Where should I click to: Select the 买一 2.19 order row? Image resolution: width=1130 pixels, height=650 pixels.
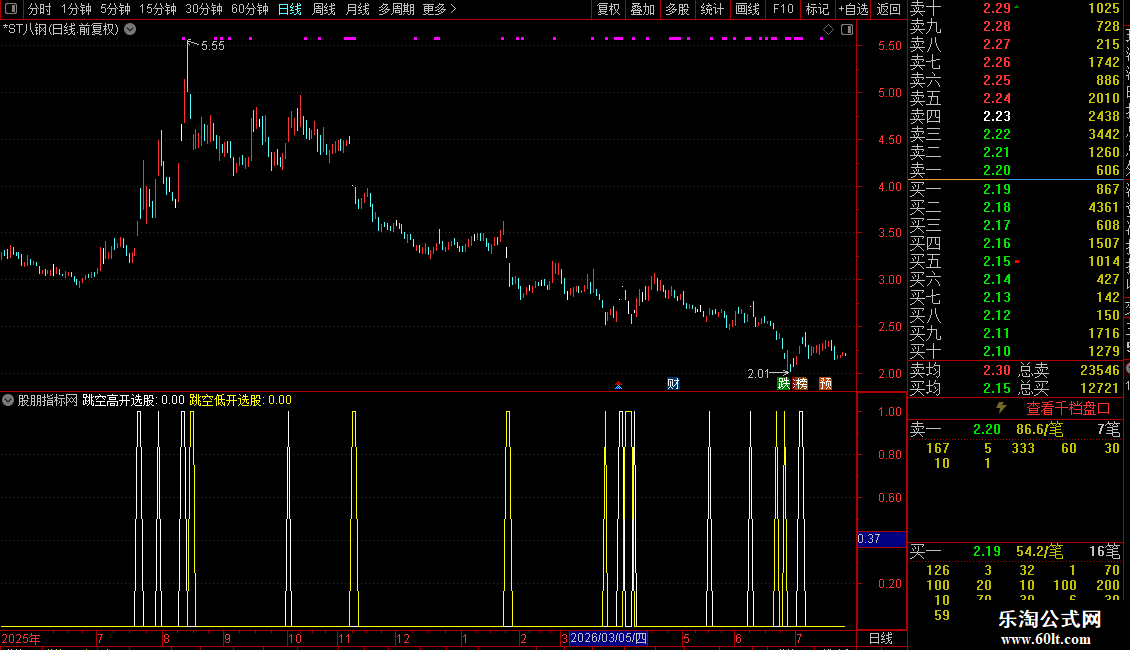tap(1015, 189)
